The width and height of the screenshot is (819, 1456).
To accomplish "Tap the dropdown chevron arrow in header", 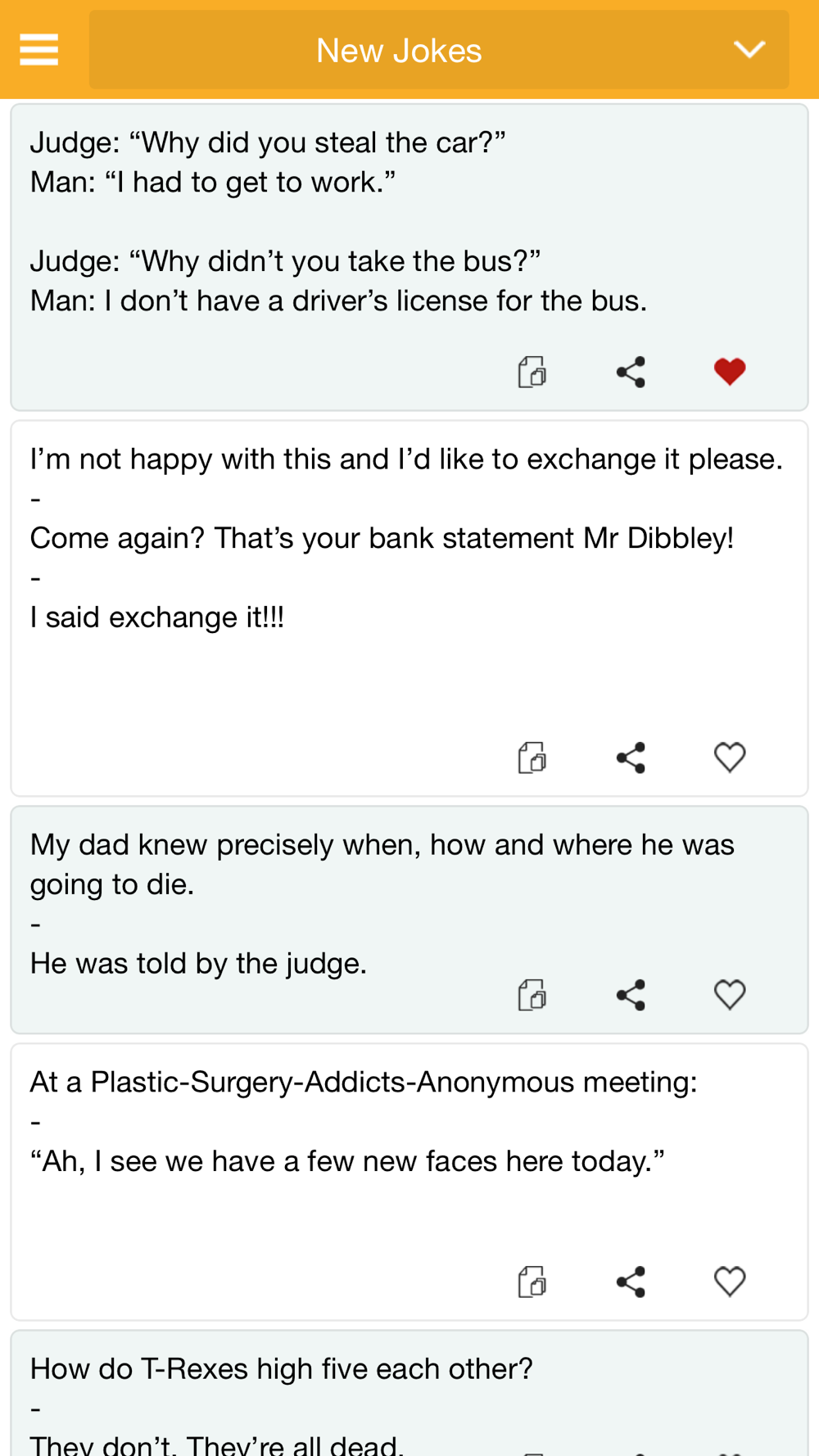I will click(x=749, y=50).
